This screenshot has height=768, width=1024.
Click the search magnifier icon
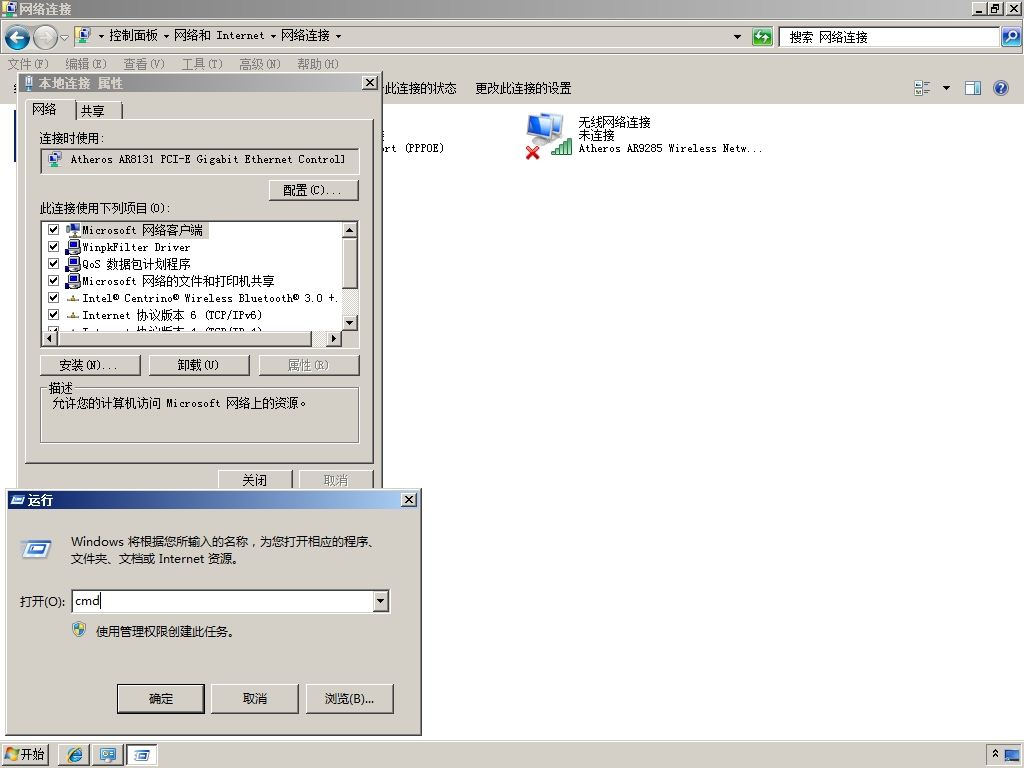pos(1010,37)
